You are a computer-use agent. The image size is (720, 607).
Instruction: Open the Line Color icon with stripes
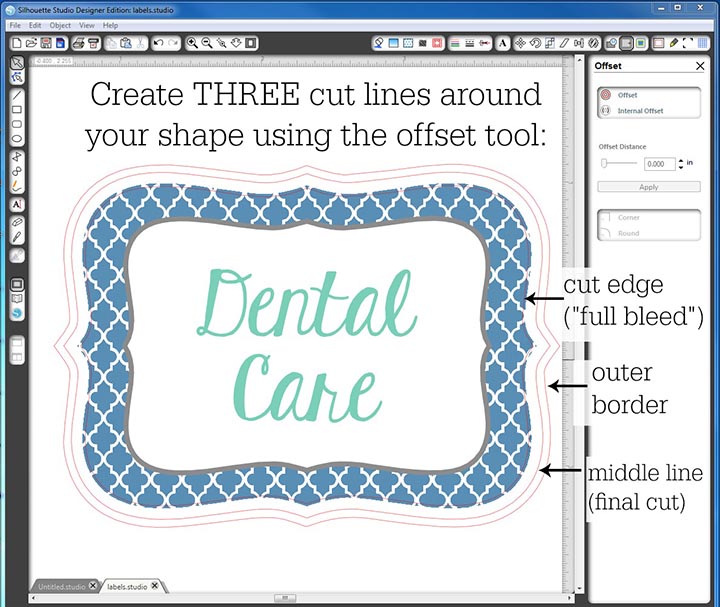point(455,43)
